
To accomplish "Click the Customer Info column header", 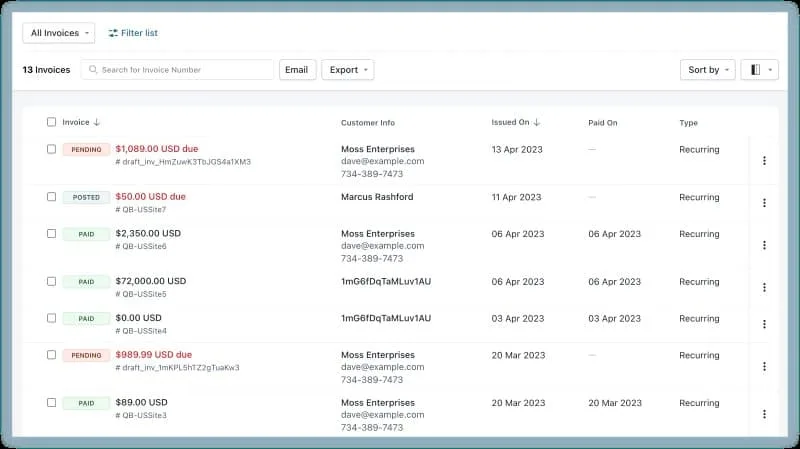I will click(368, 123).
